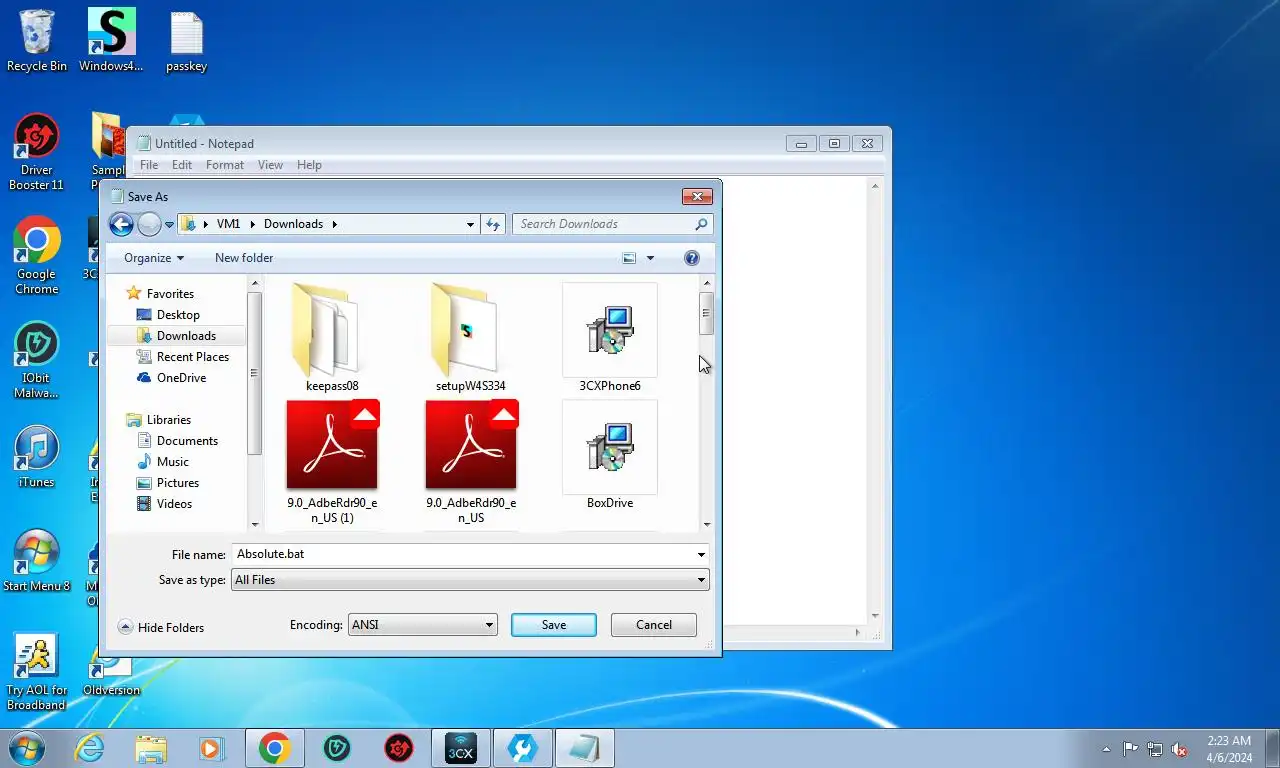Image resolution: width=1280 pixels, height=768 pixels.
Task: Create a New folder
Action: (x=244, y=258)
